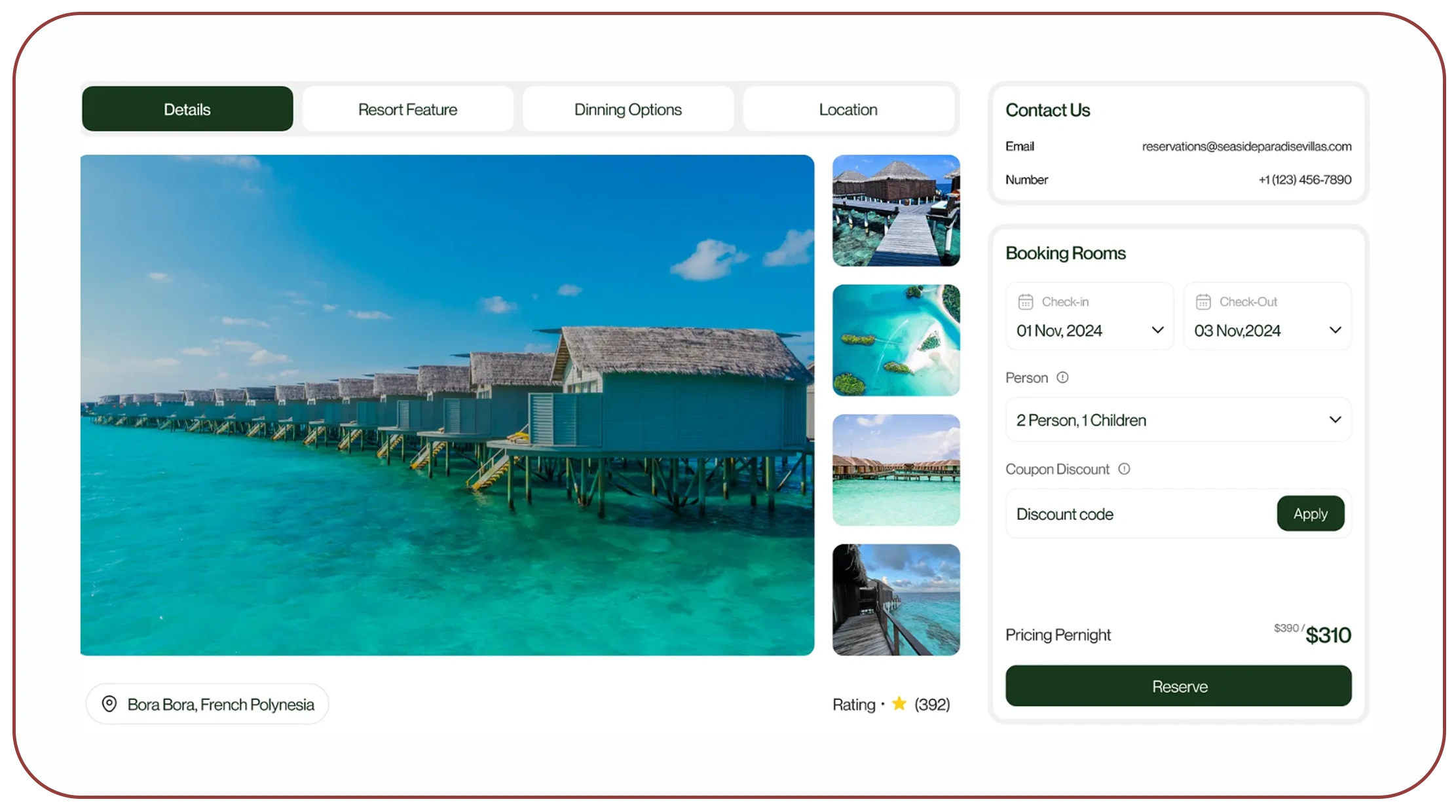Click the info icon beside Person
1456x812 pixels.
1062,377
